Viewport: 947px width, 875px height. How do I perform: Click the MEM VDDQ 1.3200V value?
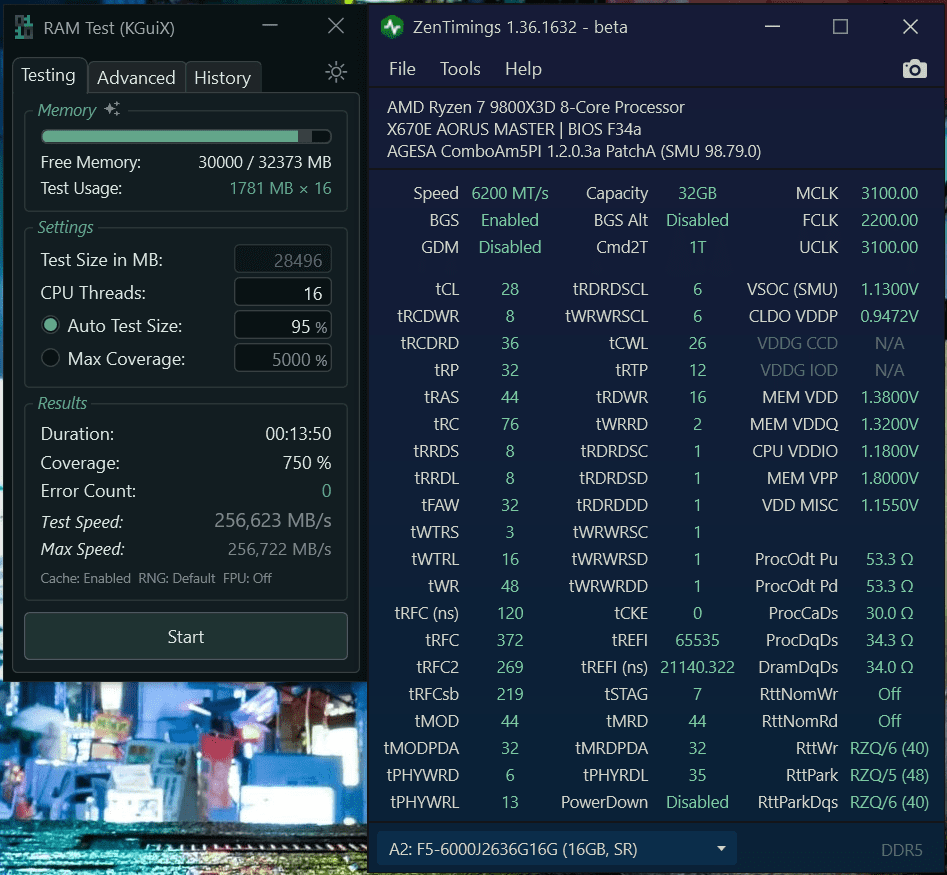[889, 424]
